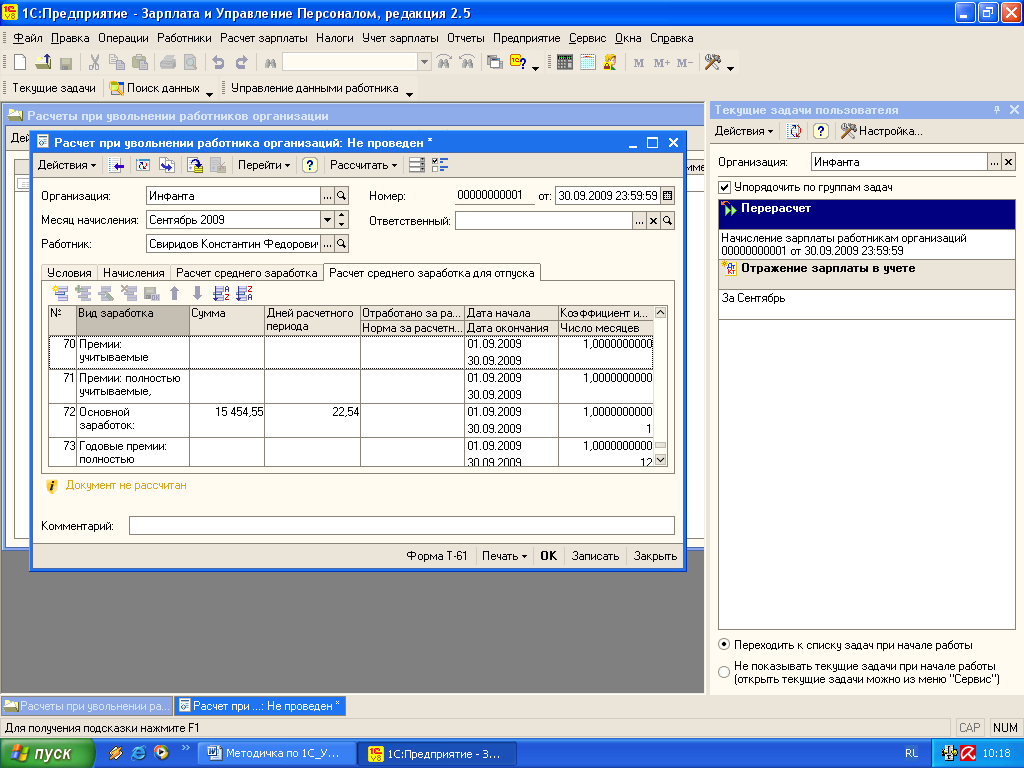Open the main toolbar search combo box arrow

click(x=424, y=62)
